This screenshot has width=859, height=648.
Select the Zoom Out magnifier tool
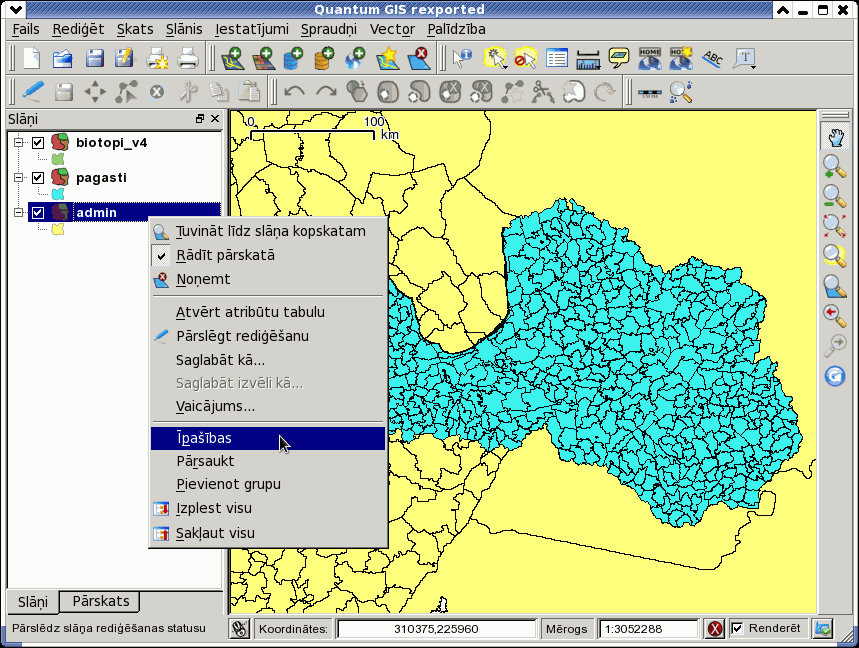click(834, 196)
